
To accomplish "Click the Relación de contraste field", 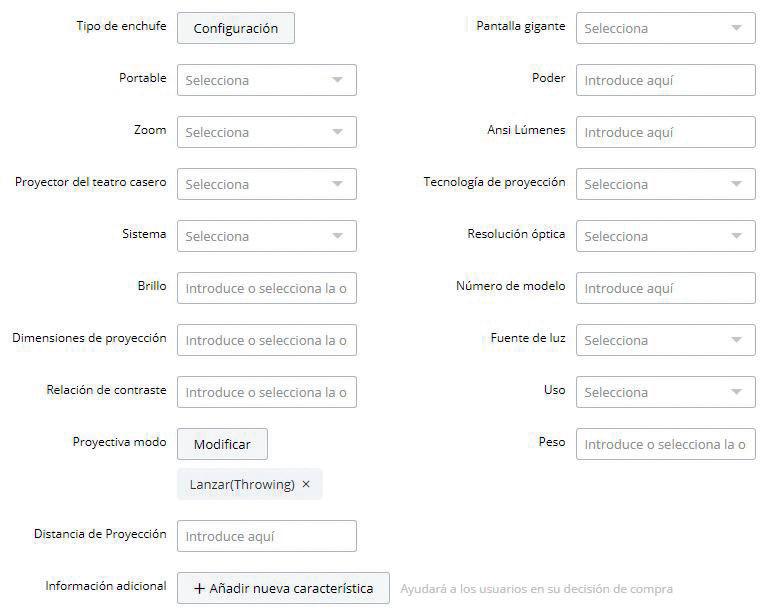I will click(x=266, y=392).
